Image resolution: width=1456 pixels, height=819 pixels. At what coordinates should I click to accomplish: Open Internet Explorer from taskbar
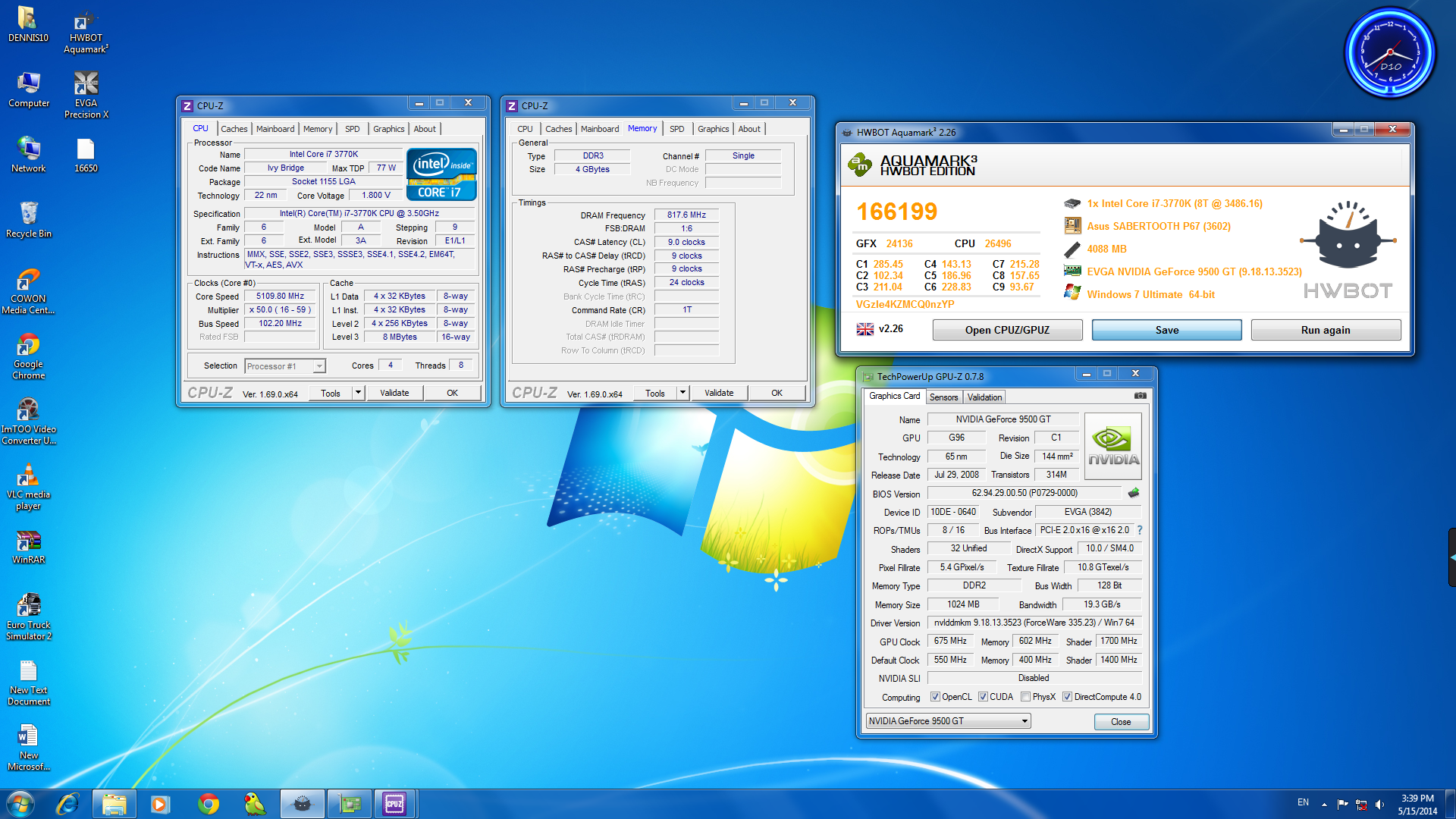point(67,803)
